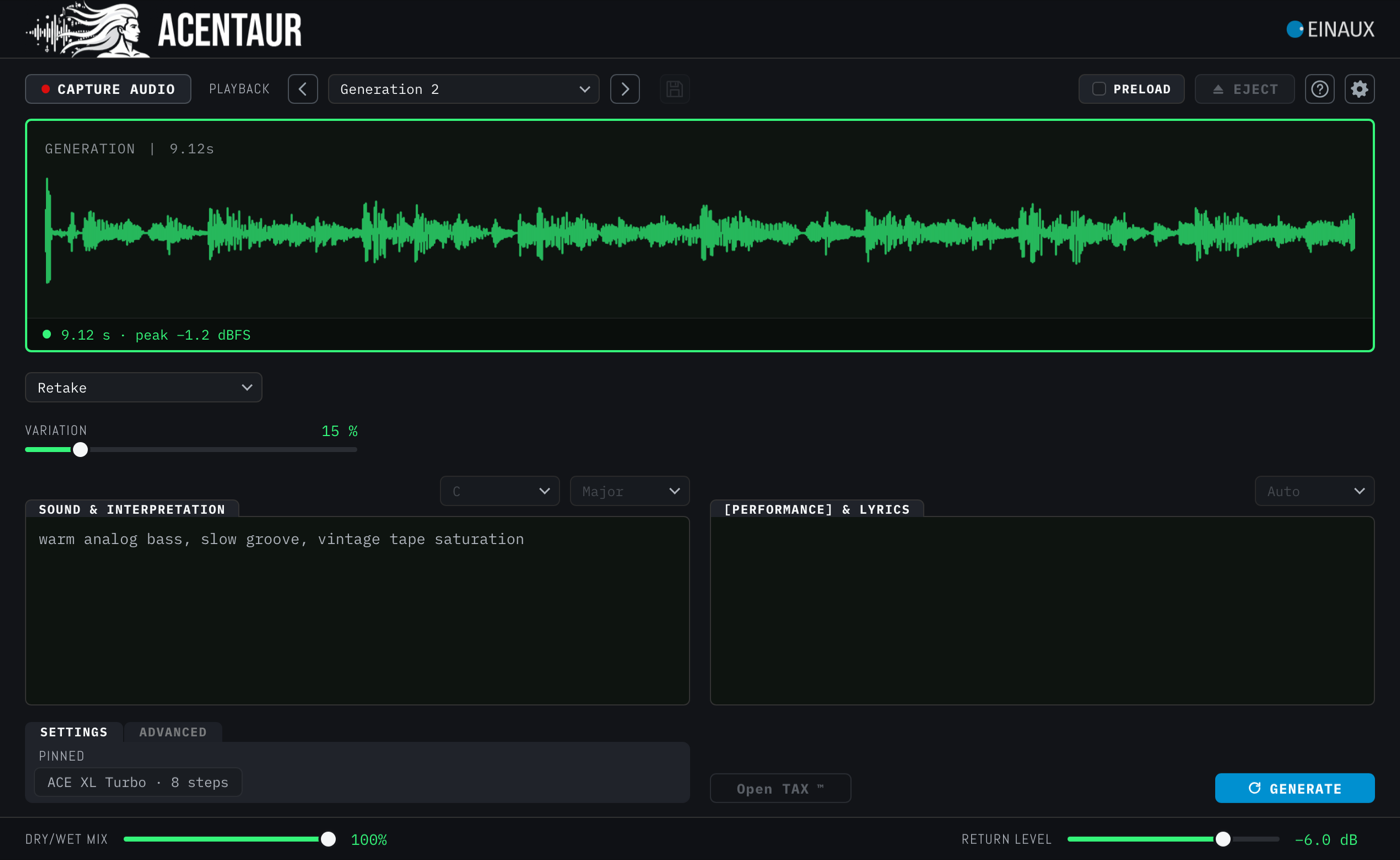The image size is (1400, 860).
Task: Click the green generation waveform display
Action: point(700,233)
